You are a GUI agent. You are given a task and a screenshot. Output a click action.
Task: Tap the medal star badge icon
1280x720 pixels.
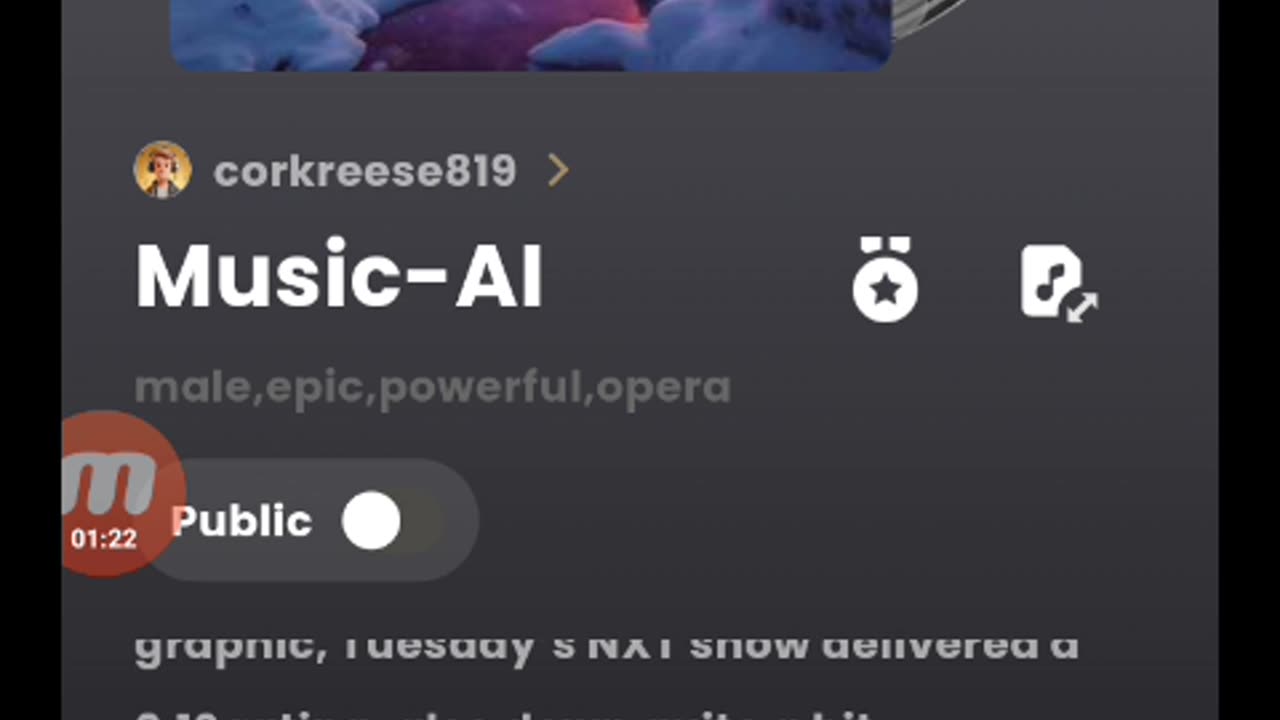(885, 280)
